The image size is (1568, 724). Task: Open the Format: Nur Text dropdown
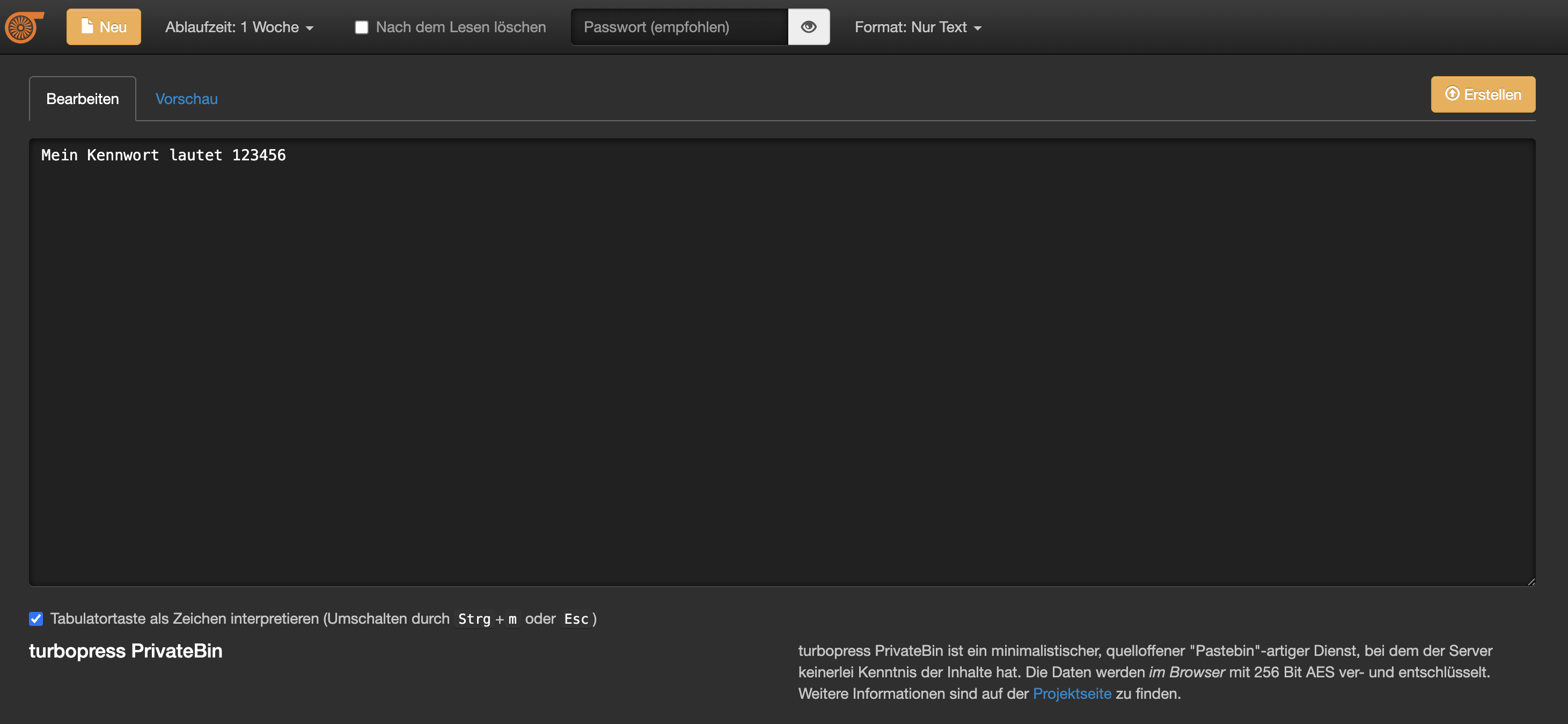(917, 27)
